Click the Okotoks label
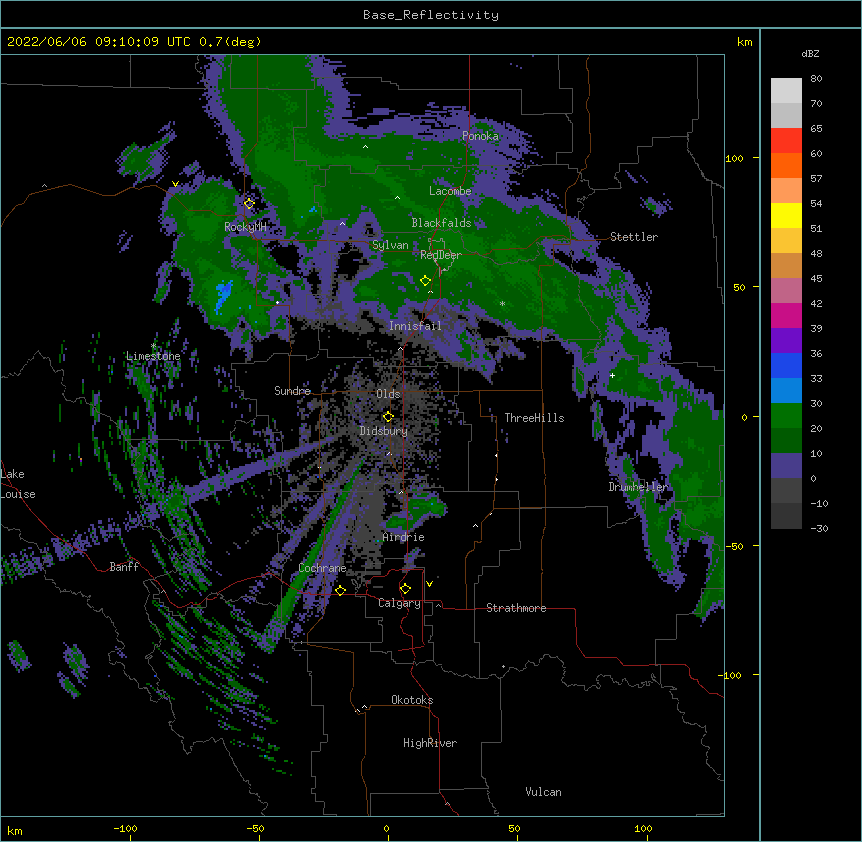The height and width of the screenshot is (842, 862). click(x=412, y=700)
